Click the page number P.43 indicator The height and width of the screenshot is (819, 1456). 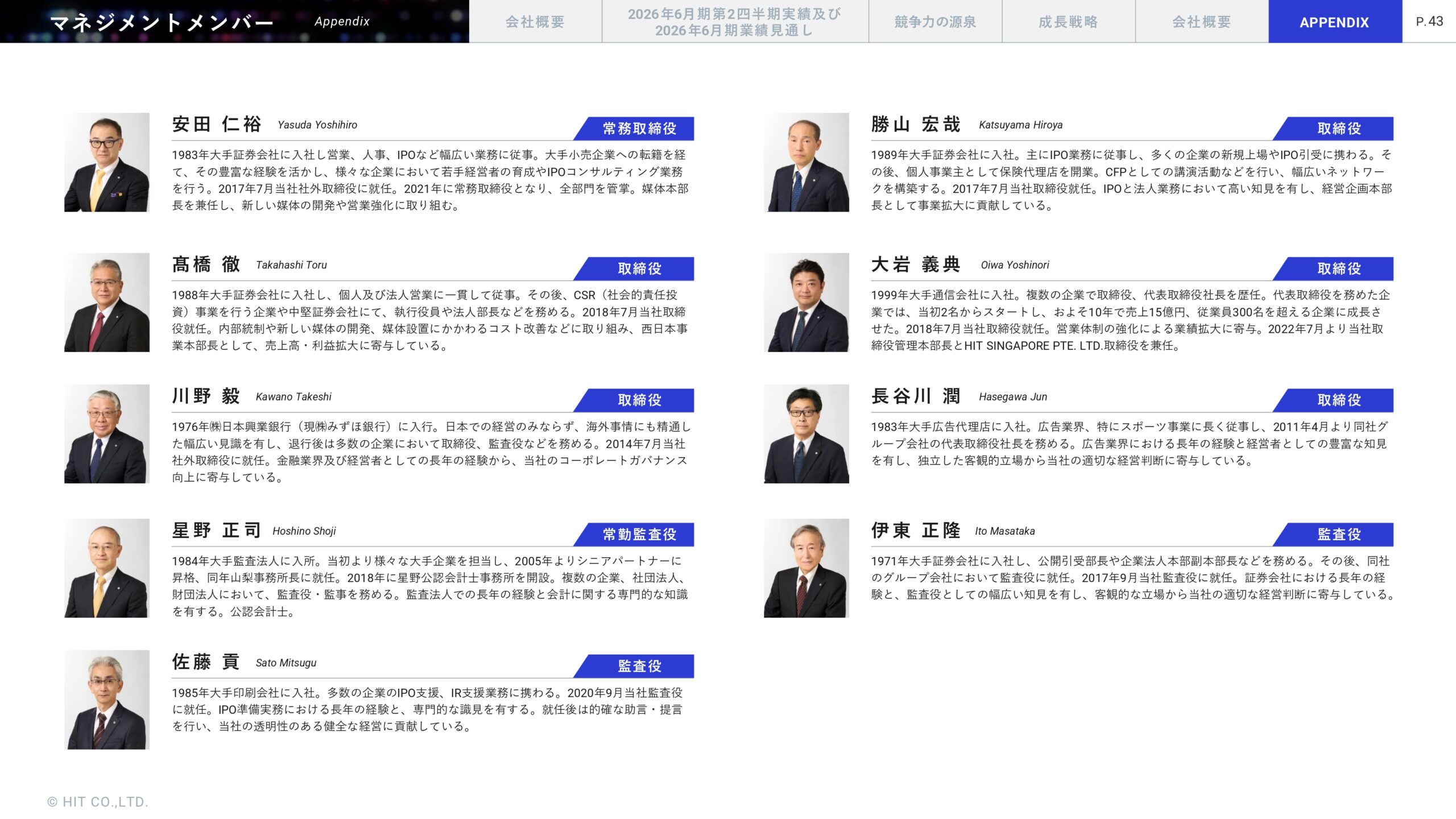click(1432, 21)
